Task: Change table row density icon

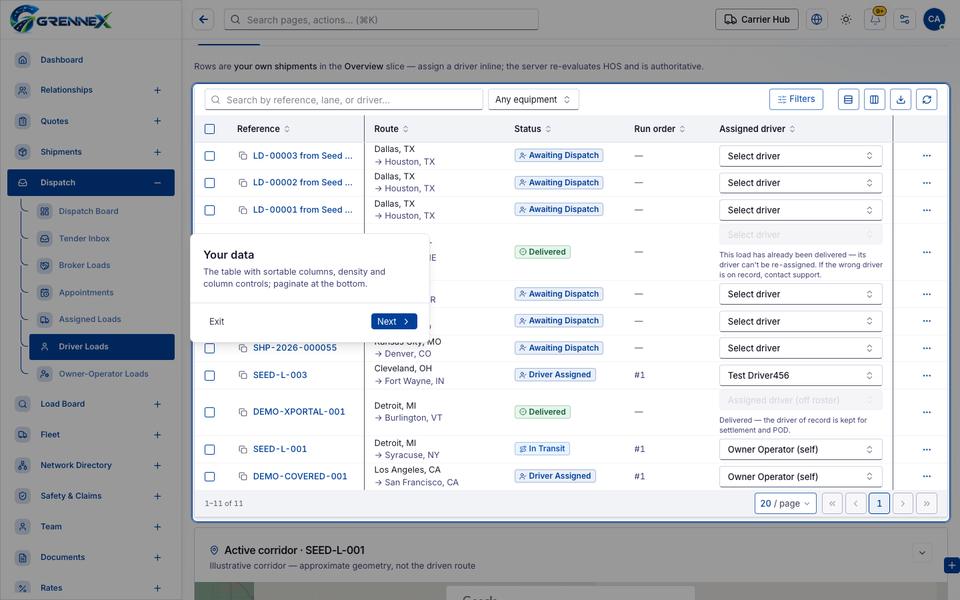Action: pyautogui.click(x=848, y=99)
